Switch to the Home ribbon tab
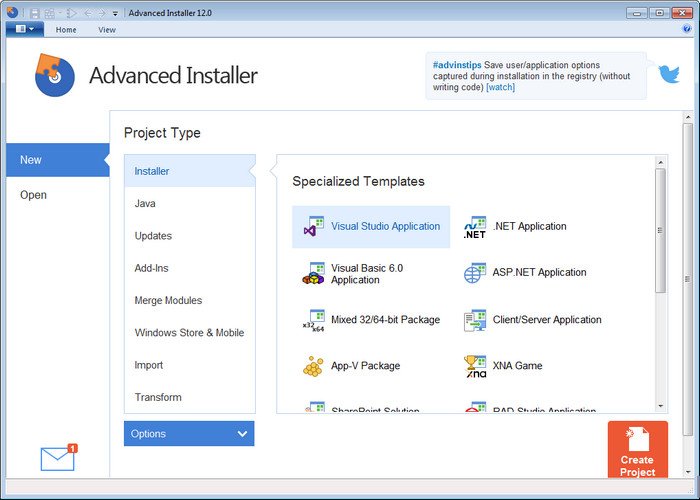700x500 pixels. (66, 29)
